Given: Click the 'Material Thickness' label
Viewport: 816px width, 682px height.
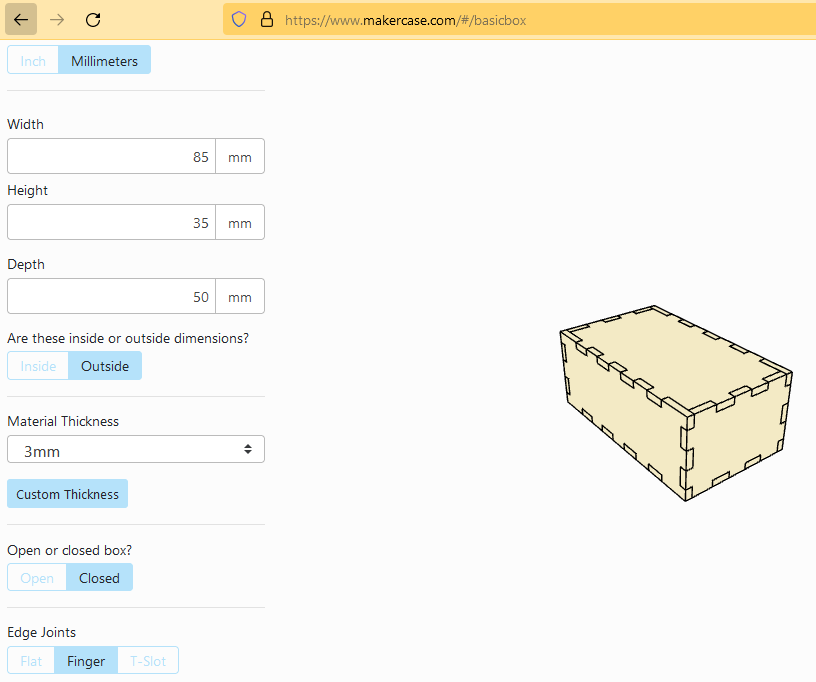Looking at the screenshot, I should tap(63, 421).
